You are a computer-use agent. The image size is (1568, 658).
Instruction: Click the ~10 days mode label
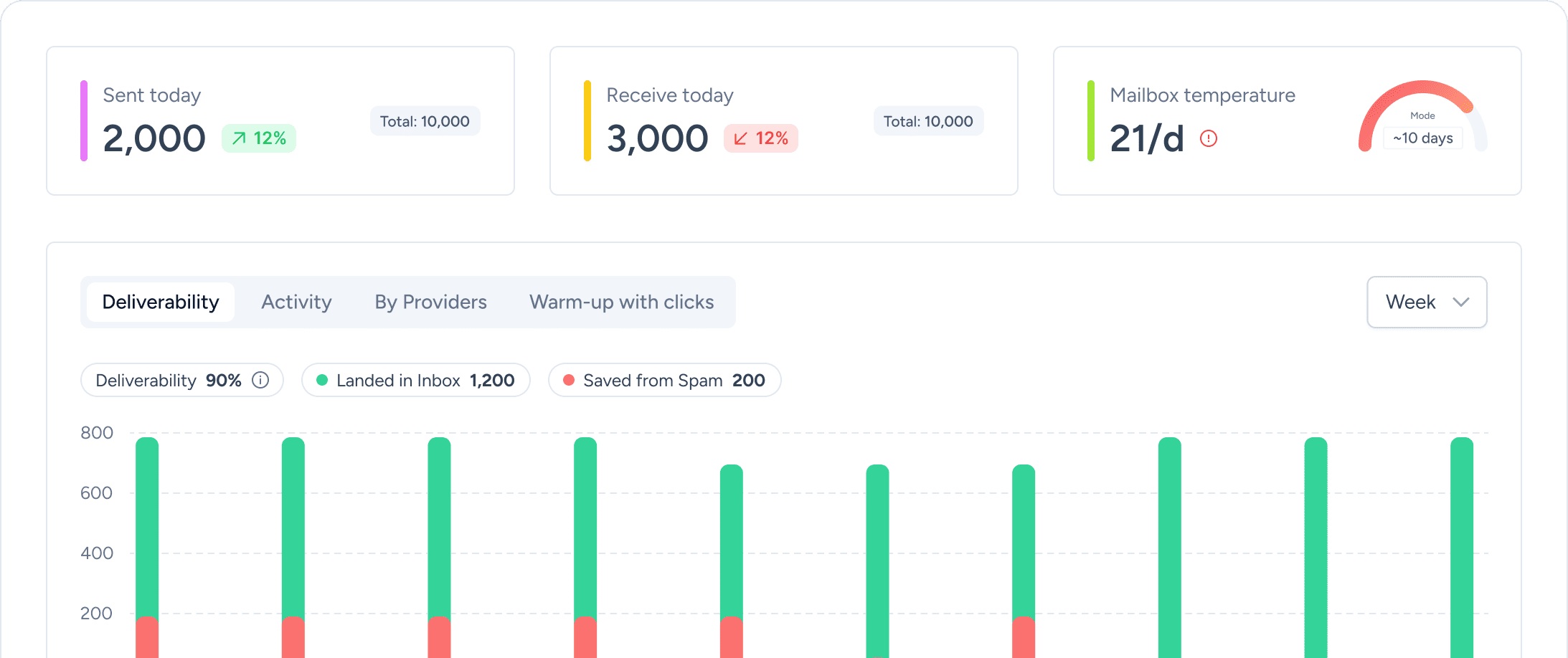click(x=1423, y=138)
